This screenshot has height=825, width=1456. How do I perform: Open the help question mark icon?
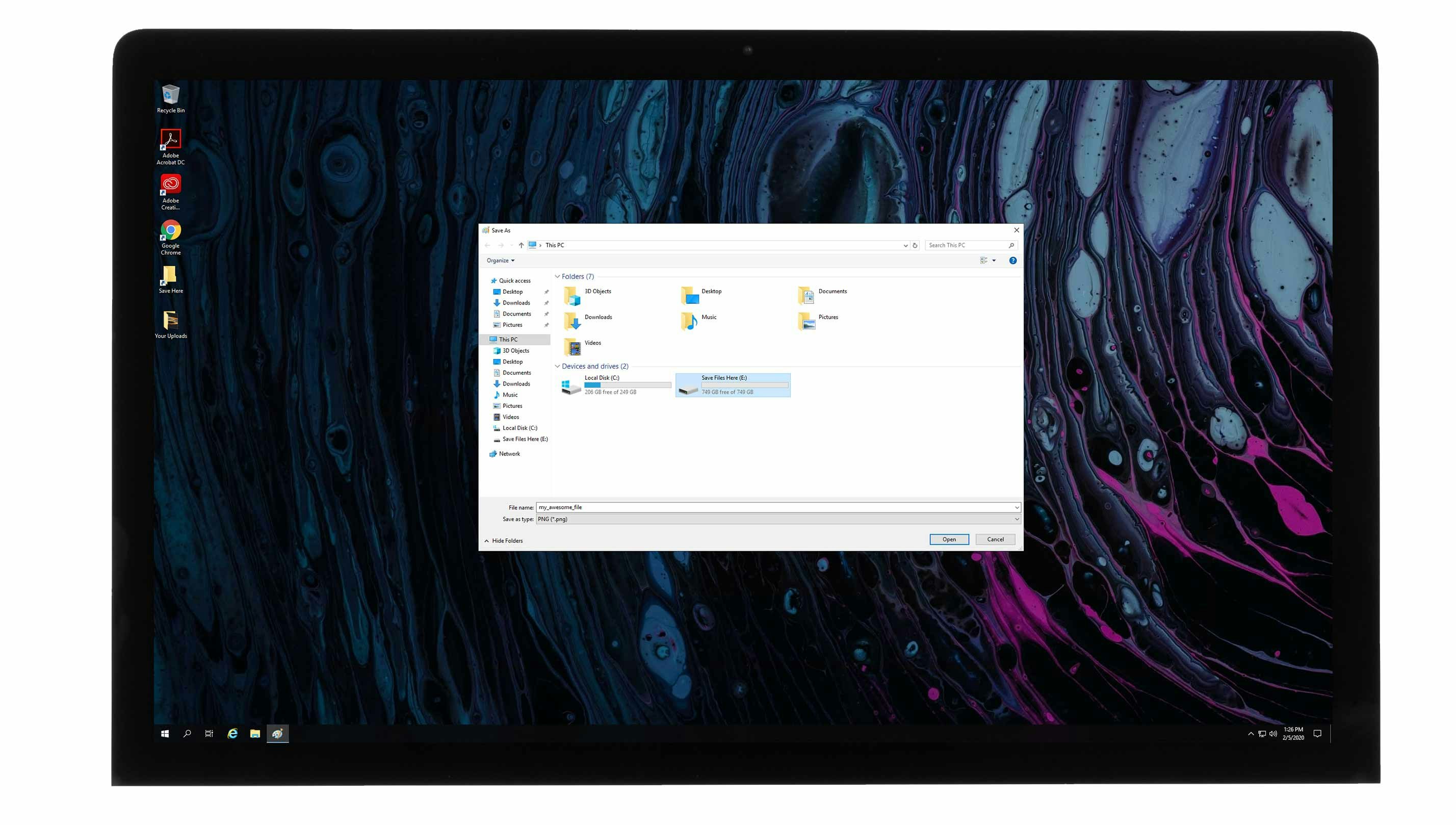[1012, 261]
